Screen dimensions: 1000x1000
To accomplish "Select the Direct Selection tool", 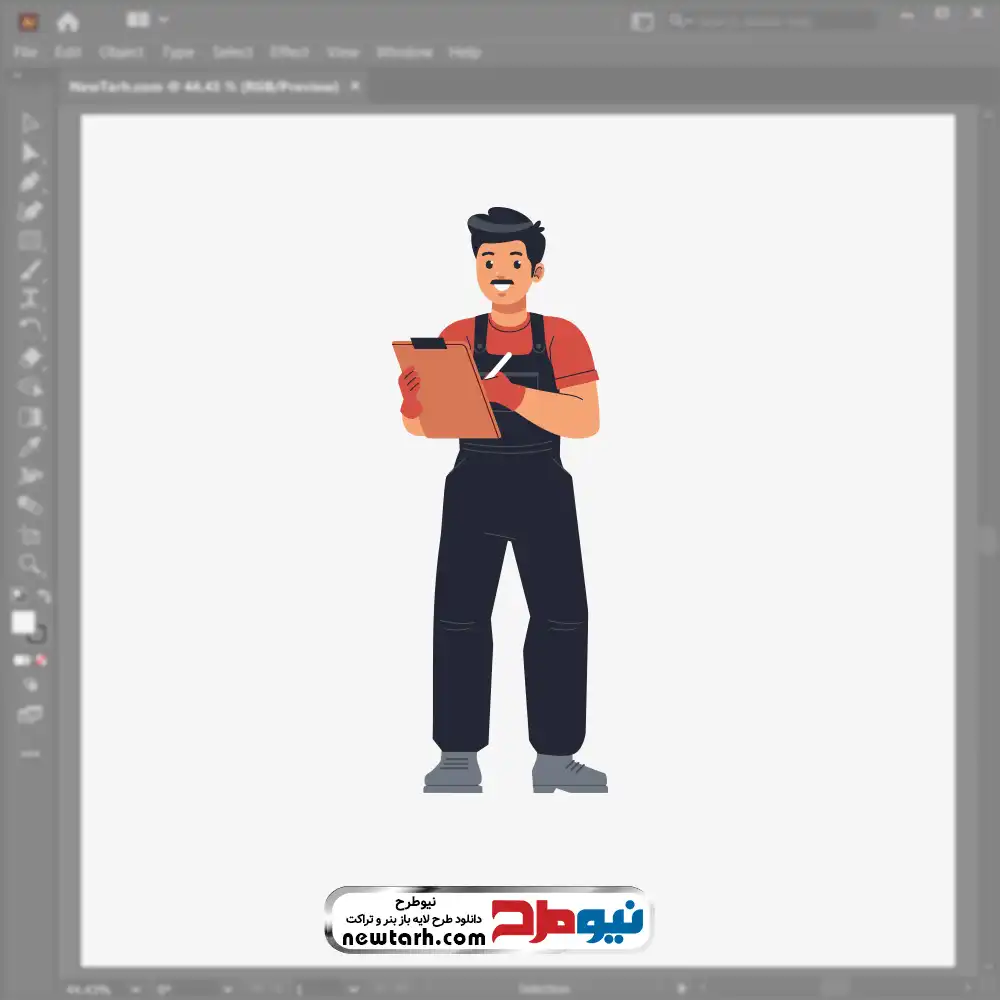I will point(30,153).
